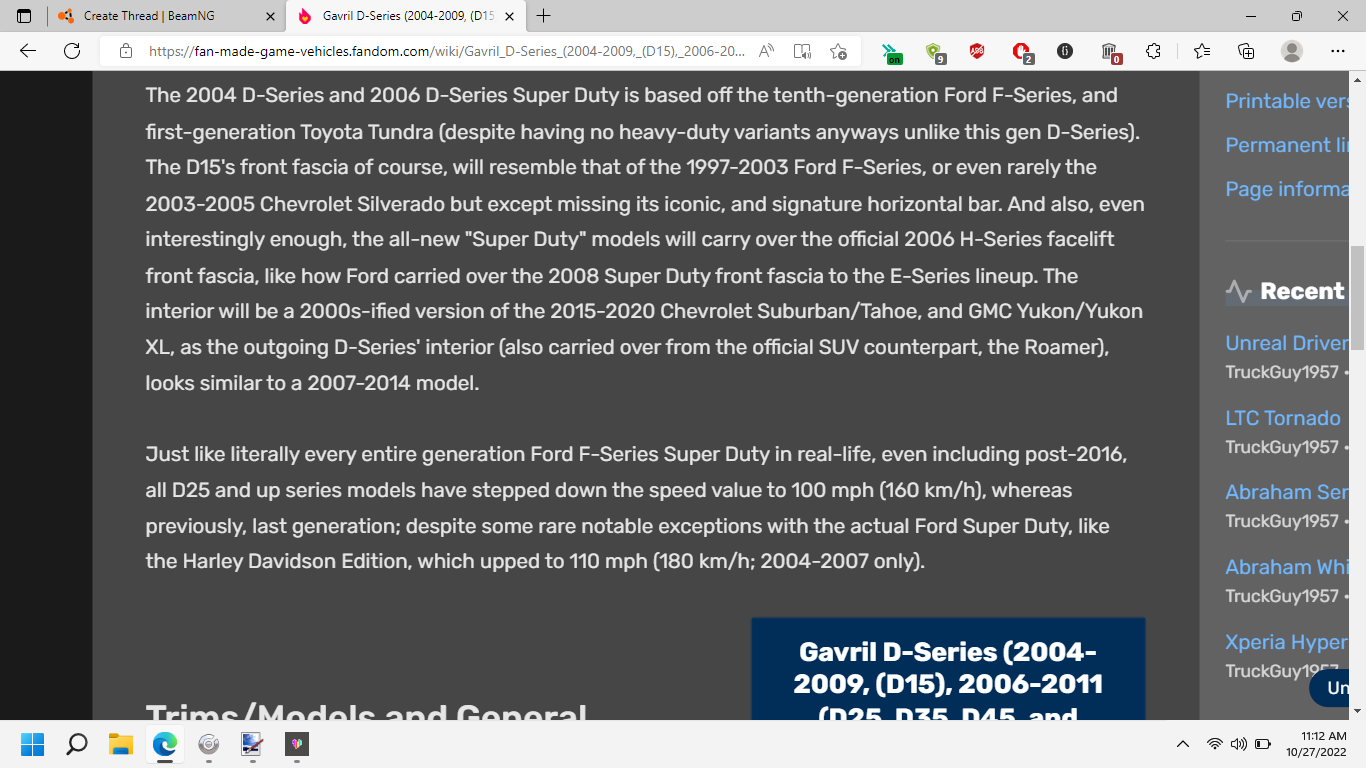This screenshot has width=1366, height=768.
Task: Open rainbow heart taskbar app
Action: point(297,744)
